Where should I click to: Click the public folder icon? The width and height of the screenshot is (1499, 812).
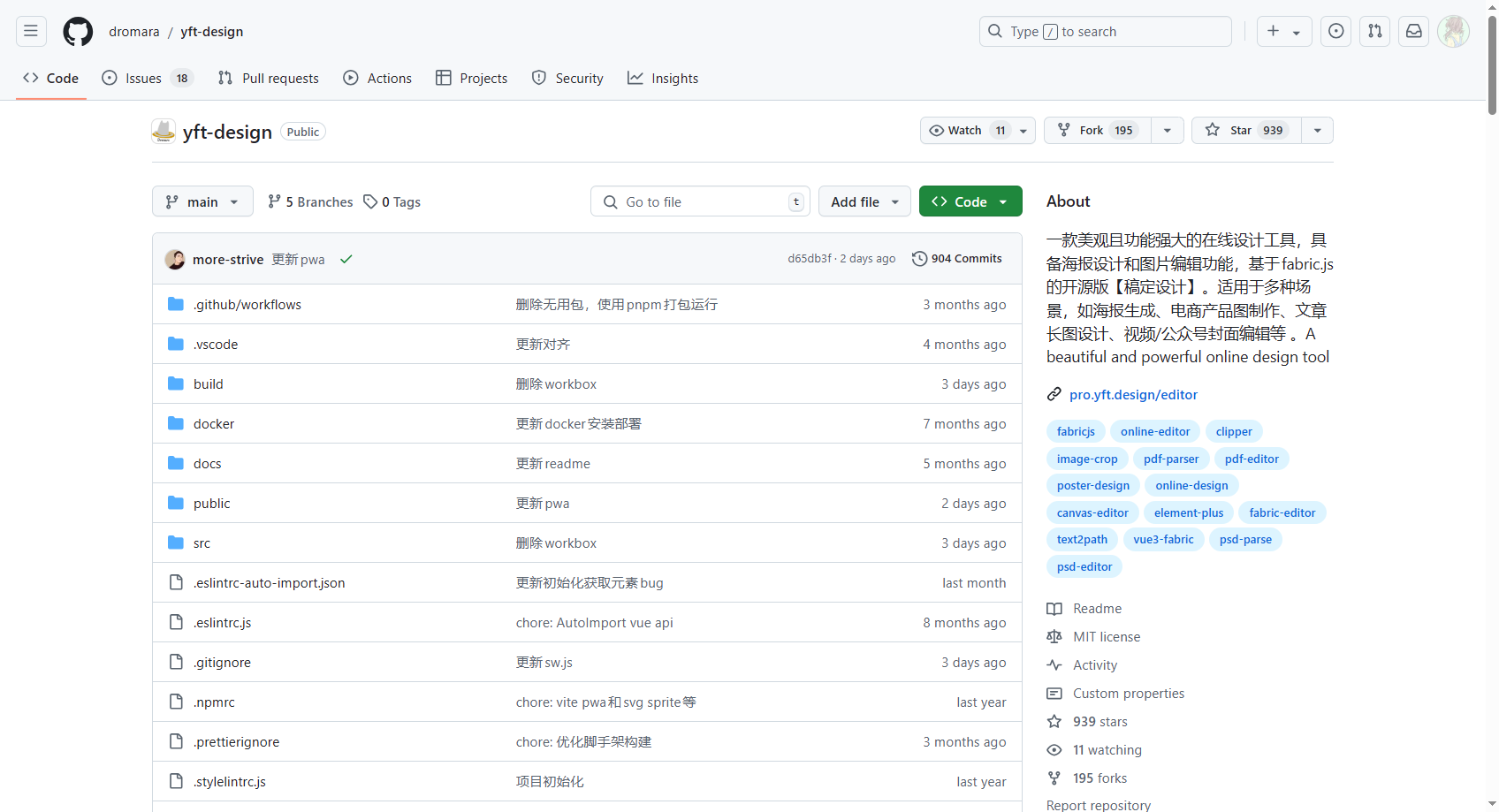point(176,503)
